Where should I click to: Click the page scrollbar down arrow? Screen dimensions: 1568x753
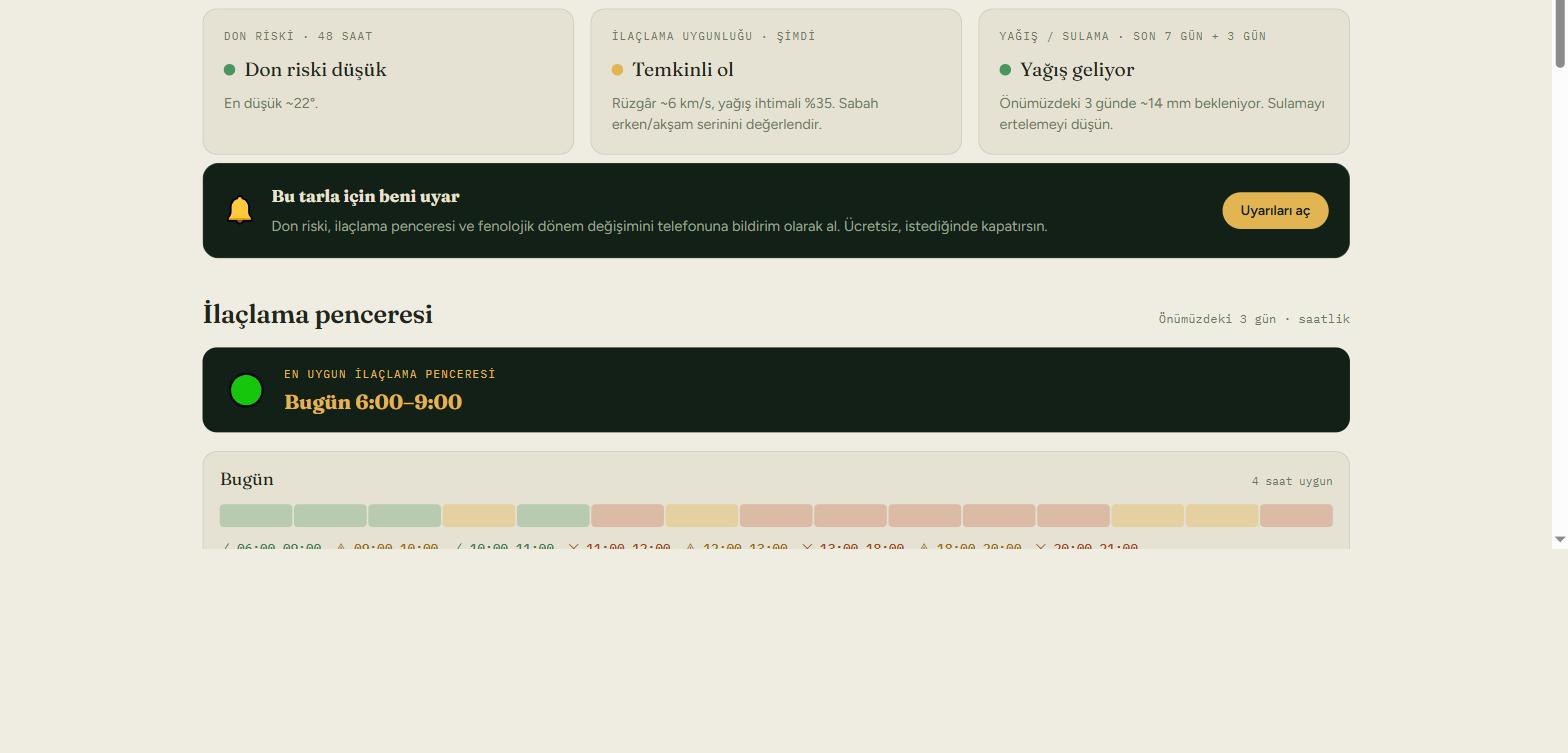tap(1560, 540)
